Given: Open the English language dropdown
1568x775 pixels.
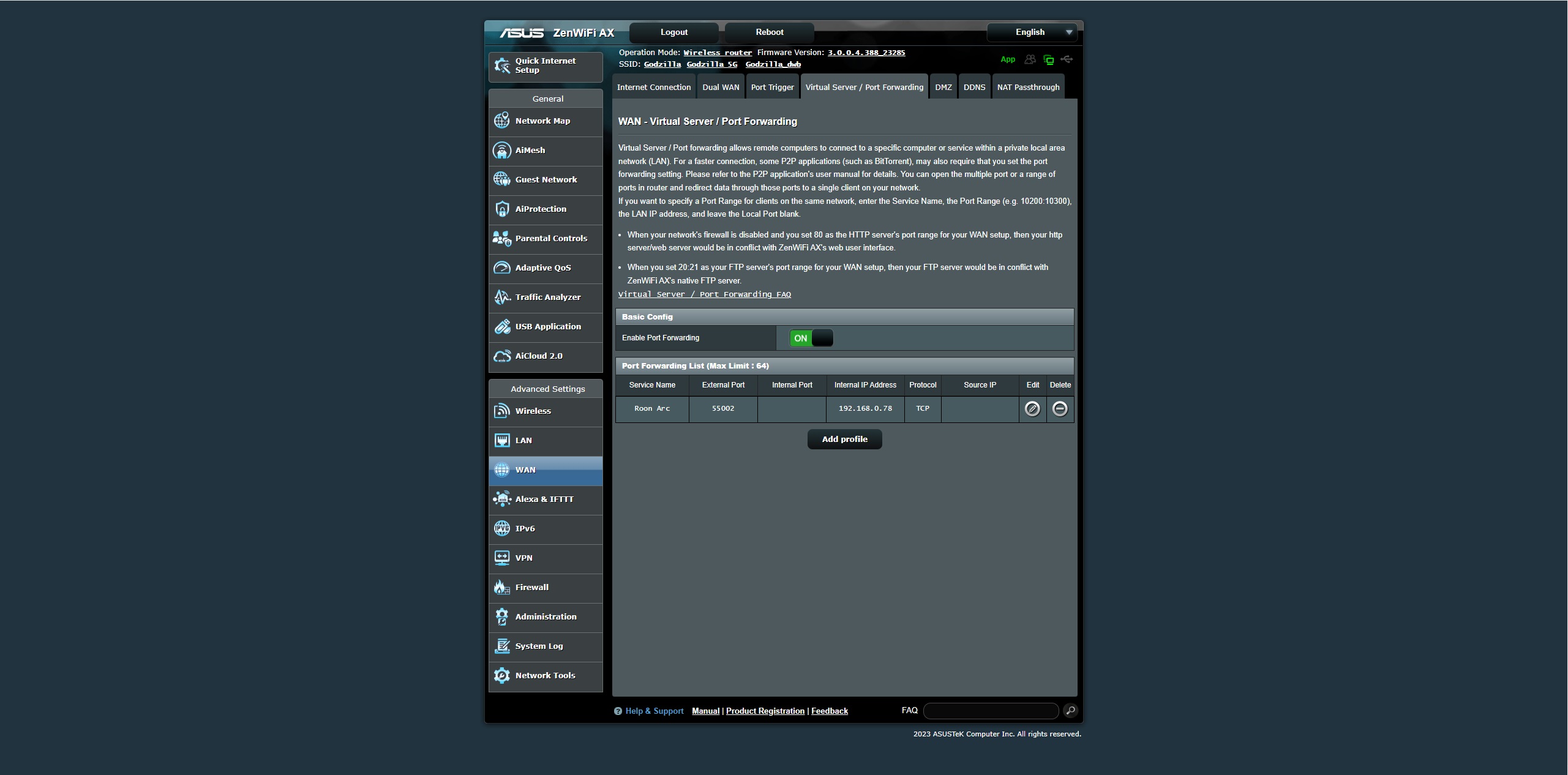Looking at the screenshot, I should point(1032,32).
